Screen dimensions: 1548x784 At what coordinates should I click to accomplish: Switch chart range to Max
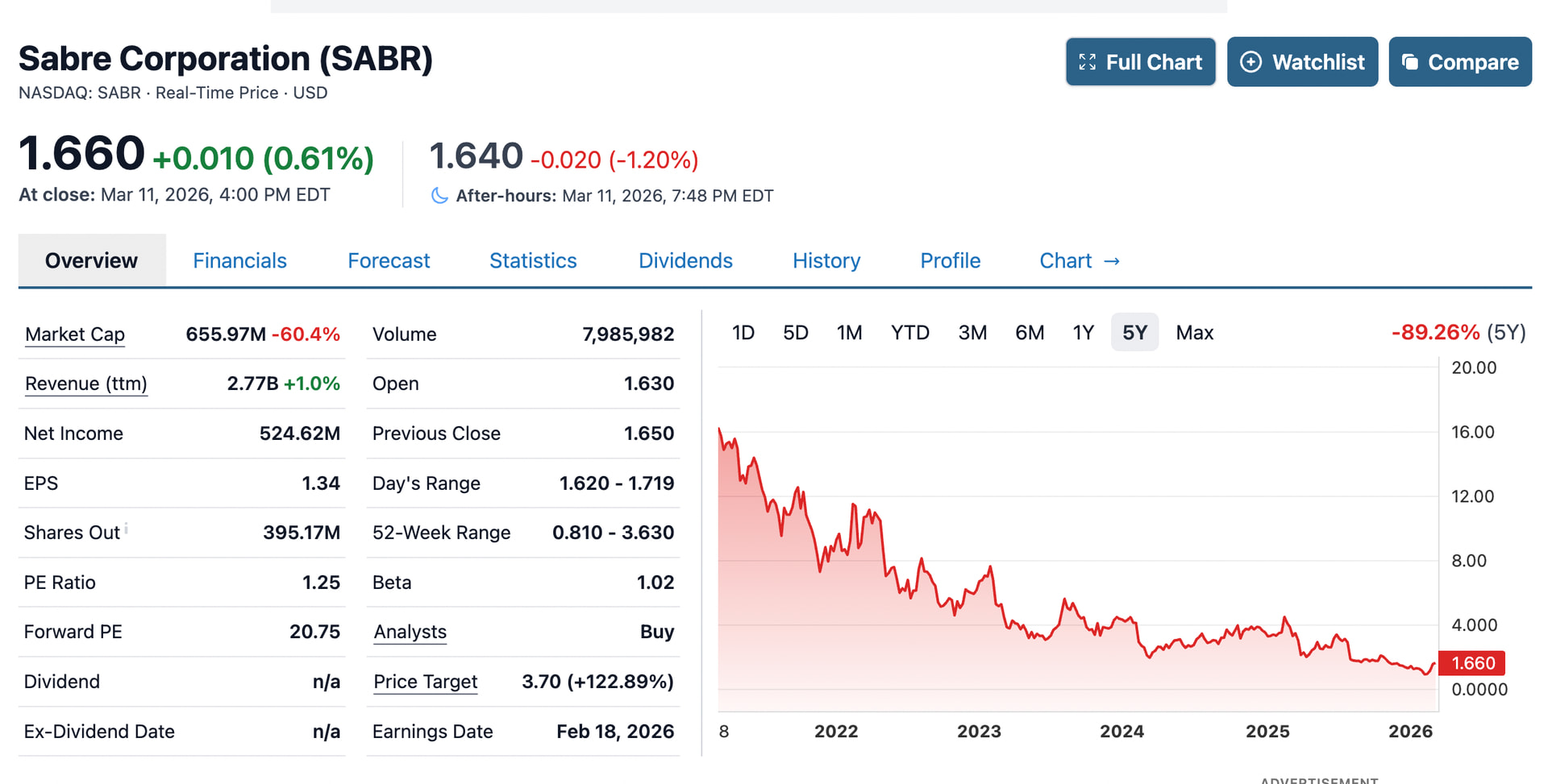click(1194, 333)
